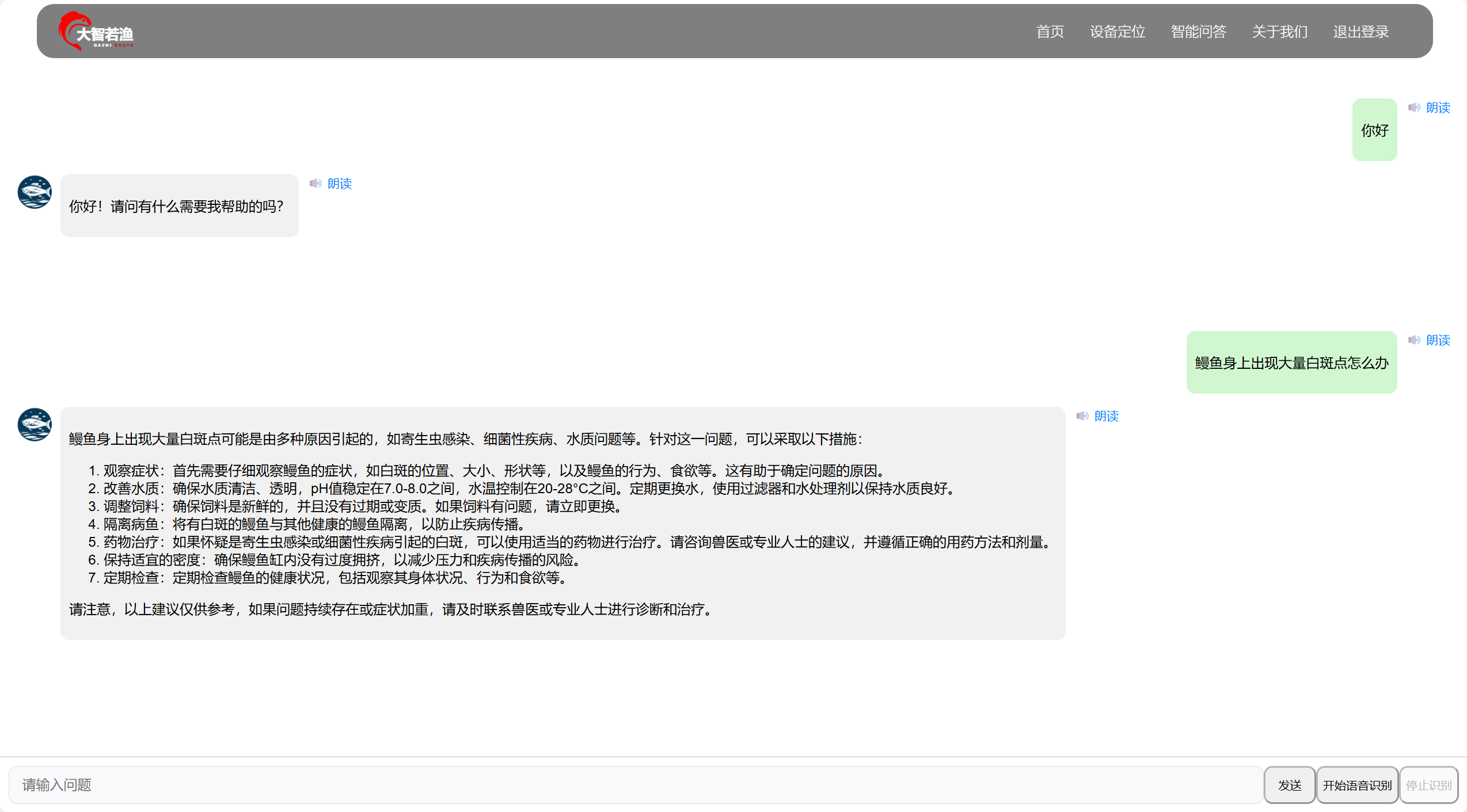
Task: Select 首页 in the navigation bar
Action: (x=1050, y=32)
